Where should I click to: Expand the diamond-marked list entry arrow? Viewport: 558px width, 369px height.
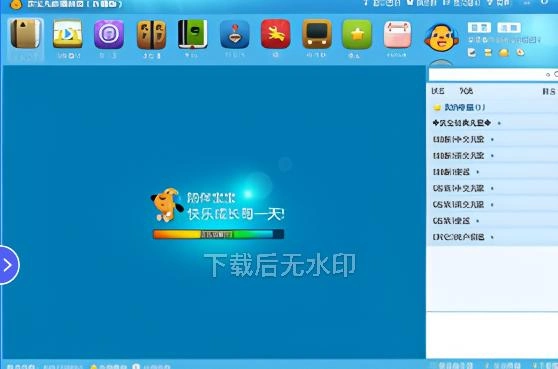[499, 123]
